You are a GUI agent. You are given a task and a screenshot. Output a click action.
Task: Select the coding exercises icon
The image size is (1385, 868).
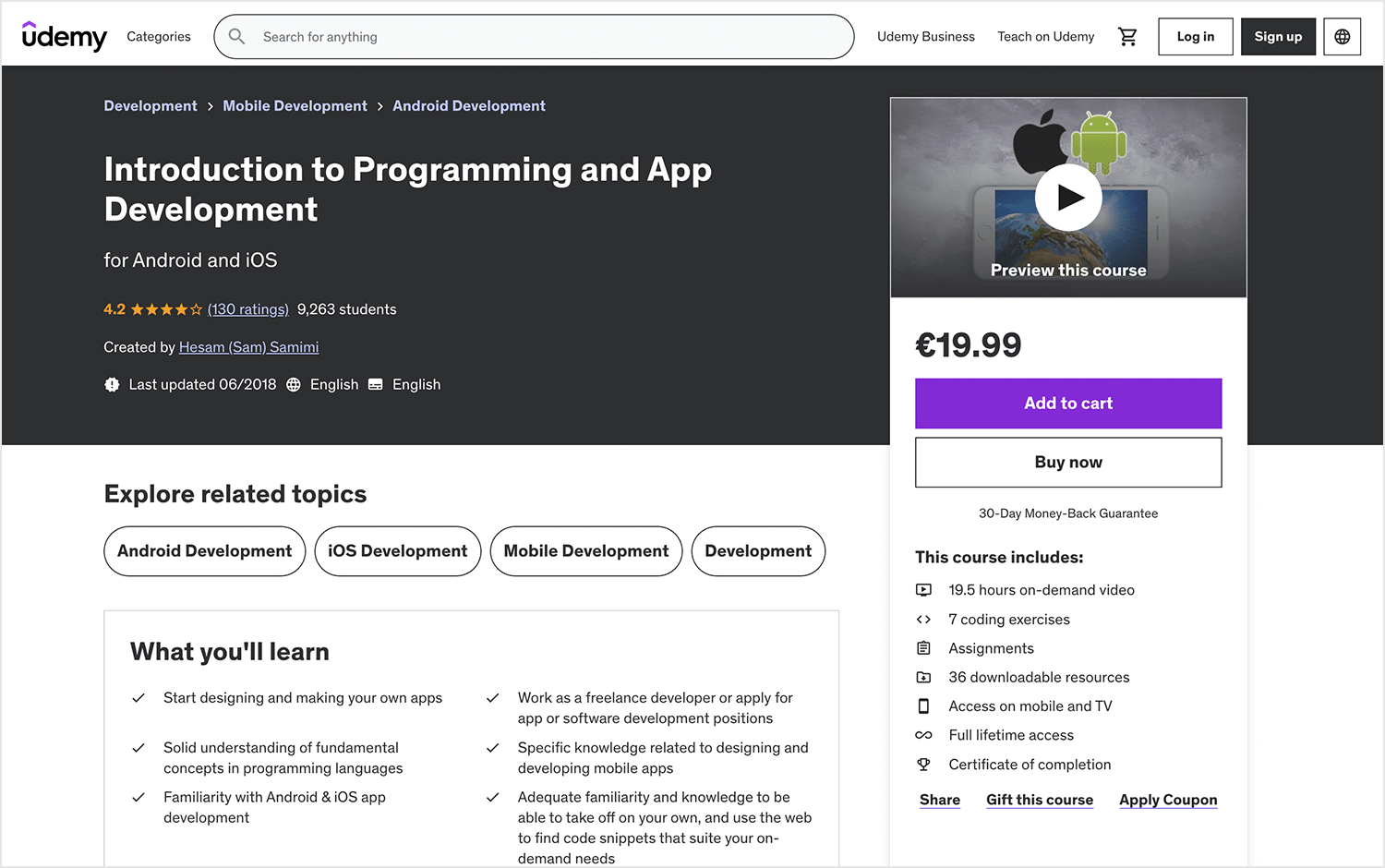click(x=923, y=619)
